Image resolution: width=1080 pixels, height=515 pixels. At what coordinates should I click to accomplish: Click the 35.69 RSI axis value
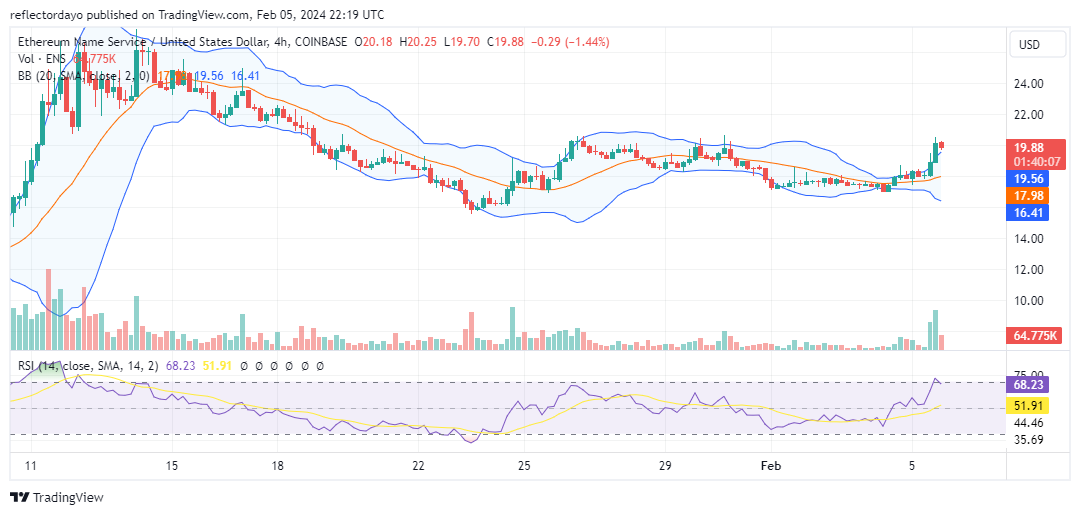pos(1028,439)
